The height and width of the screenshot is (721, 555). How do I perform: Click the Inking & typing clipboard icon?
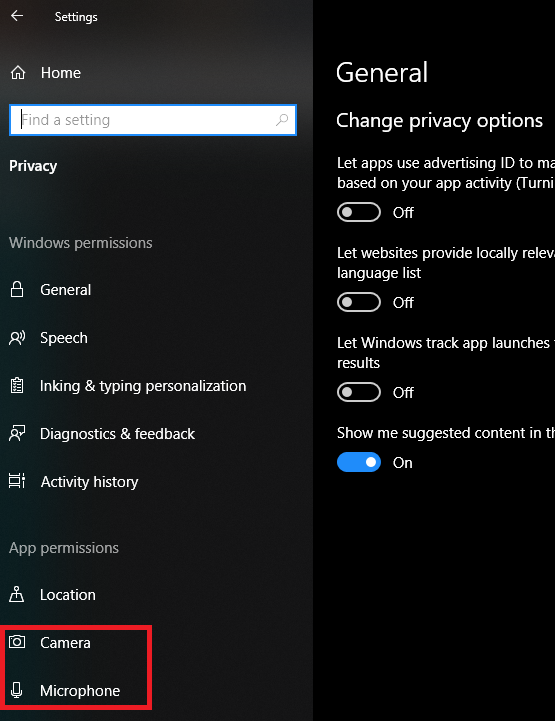click(17, 386)
